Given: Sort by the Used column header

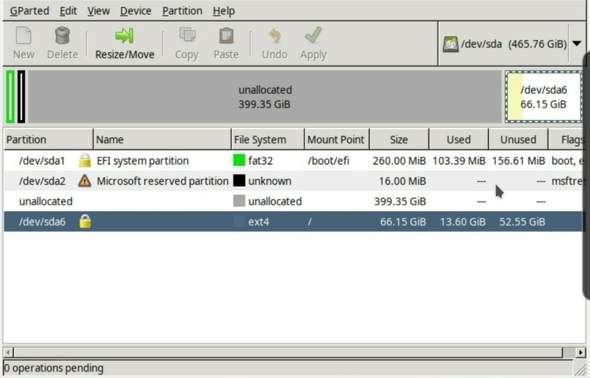Looking at the screenshot, I should tap(458, 140).
